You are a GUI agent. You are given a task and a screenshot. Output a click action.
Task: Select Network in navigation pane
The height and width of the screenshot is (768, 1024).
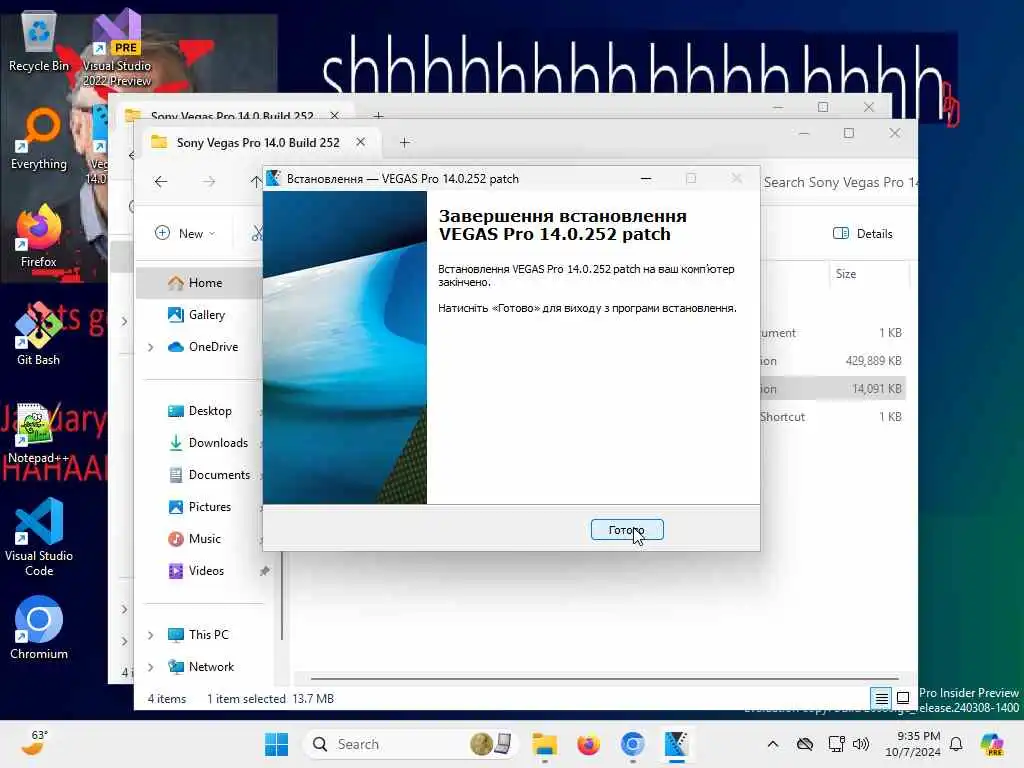[x=202, y=667]
